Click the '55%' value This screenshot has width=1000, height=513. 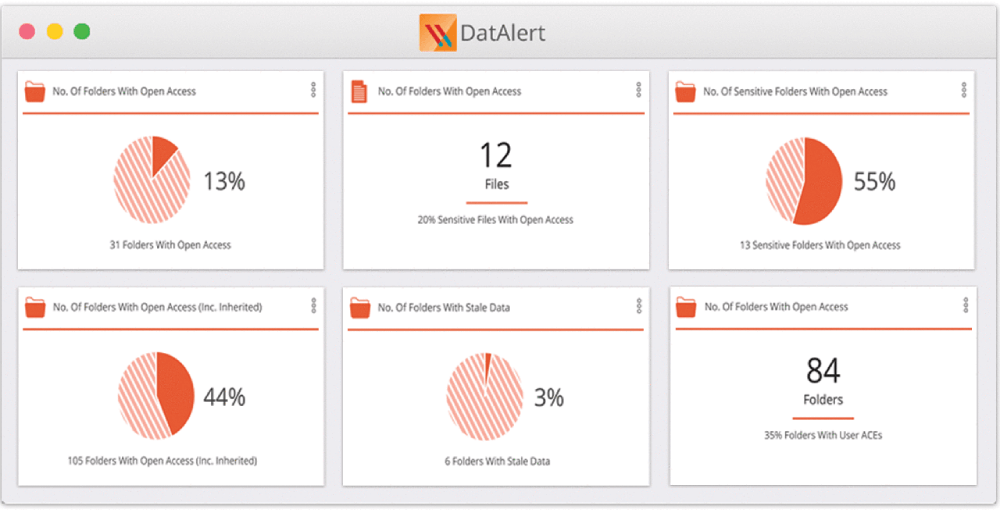coord(874,181)
